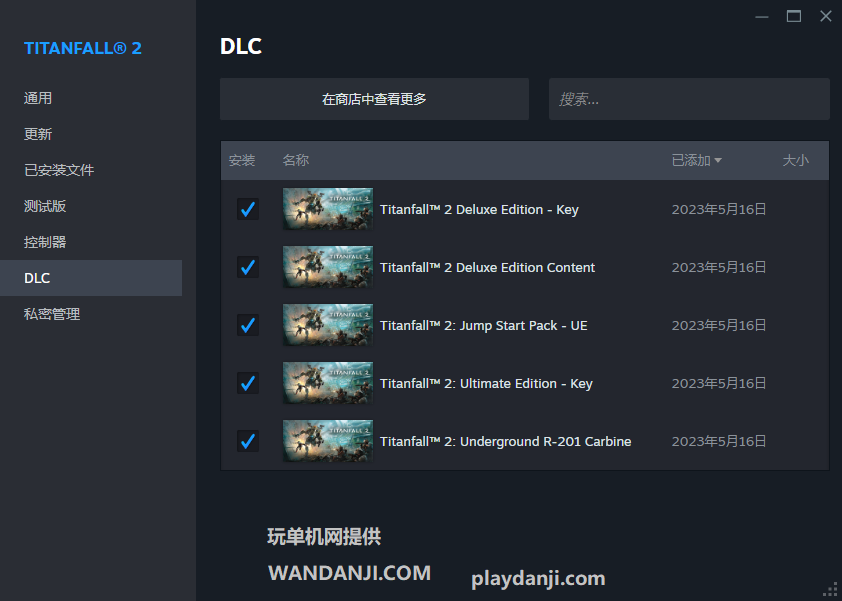
Task: Click Titanfall 2 Deluxe Edition Content name
Action: pos(487,267)
